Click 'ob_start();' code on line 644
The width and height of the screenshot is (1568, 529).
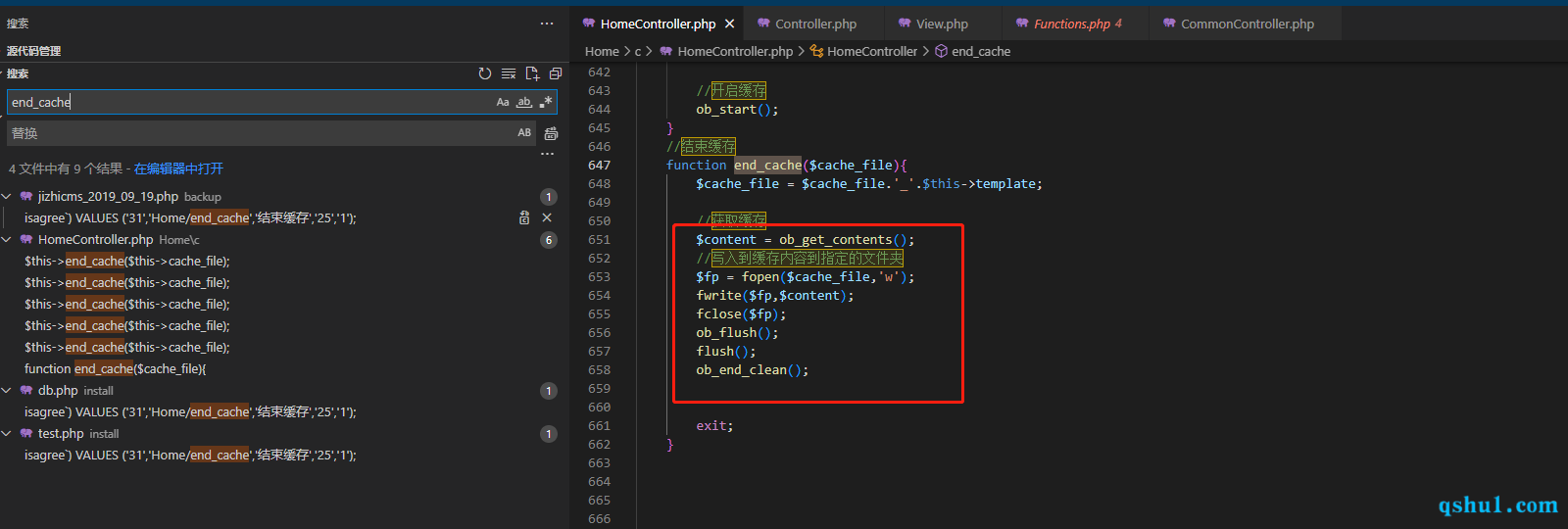(737, 109)
